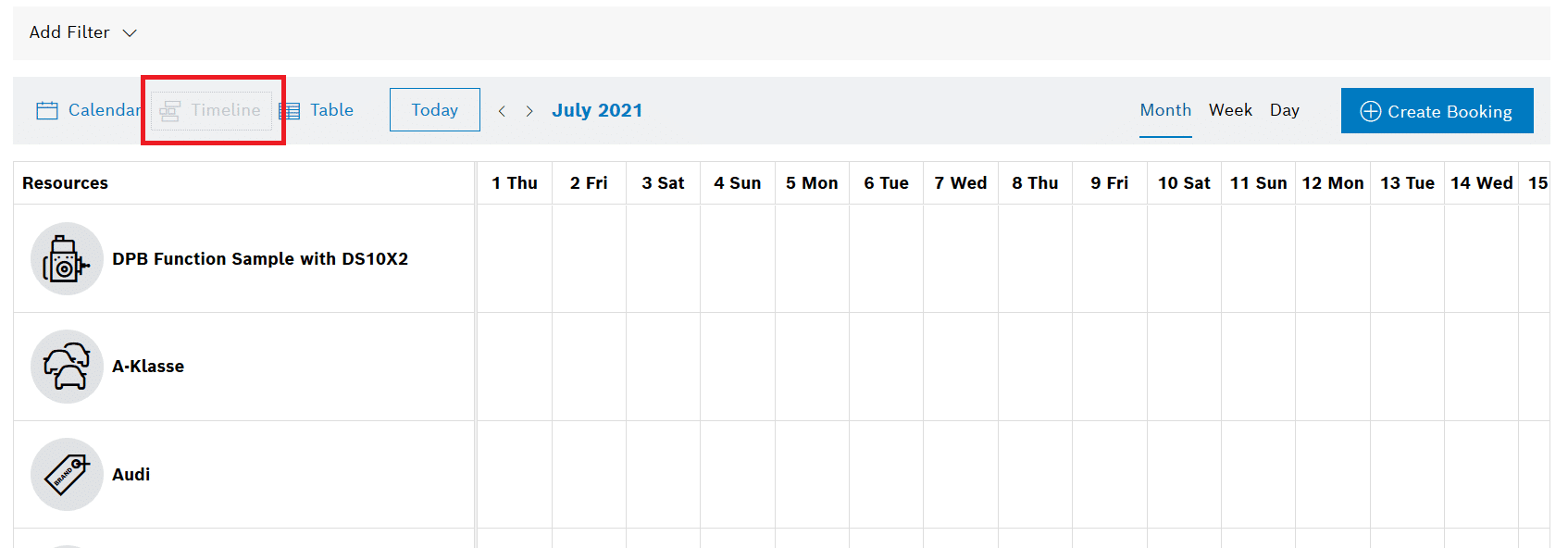Jump to Today
The height and width of the screenshot is (548, 1568).
pyautogui.click(x=435, y=110)
